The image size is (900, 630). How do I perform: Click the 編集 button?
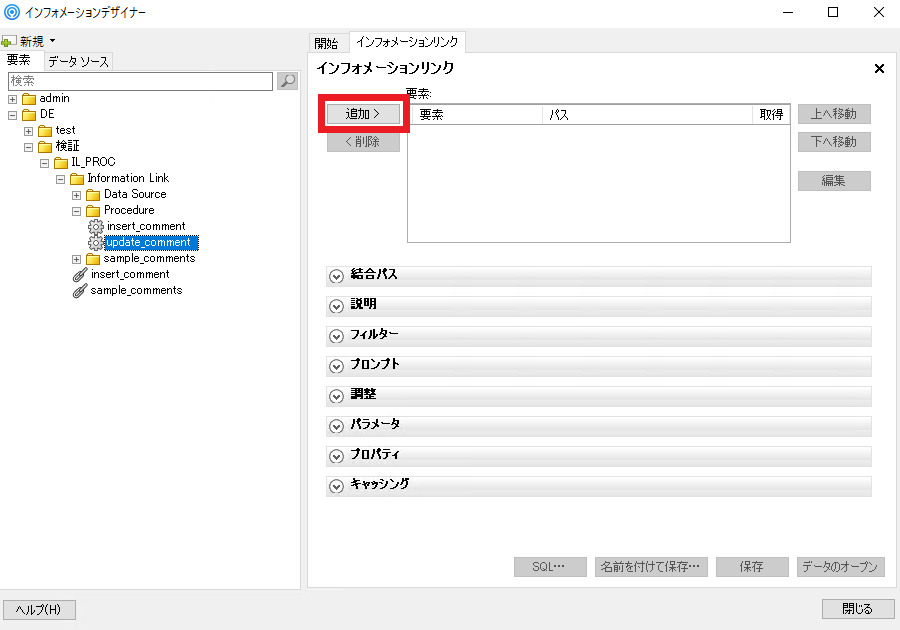[x=834, y=181]
